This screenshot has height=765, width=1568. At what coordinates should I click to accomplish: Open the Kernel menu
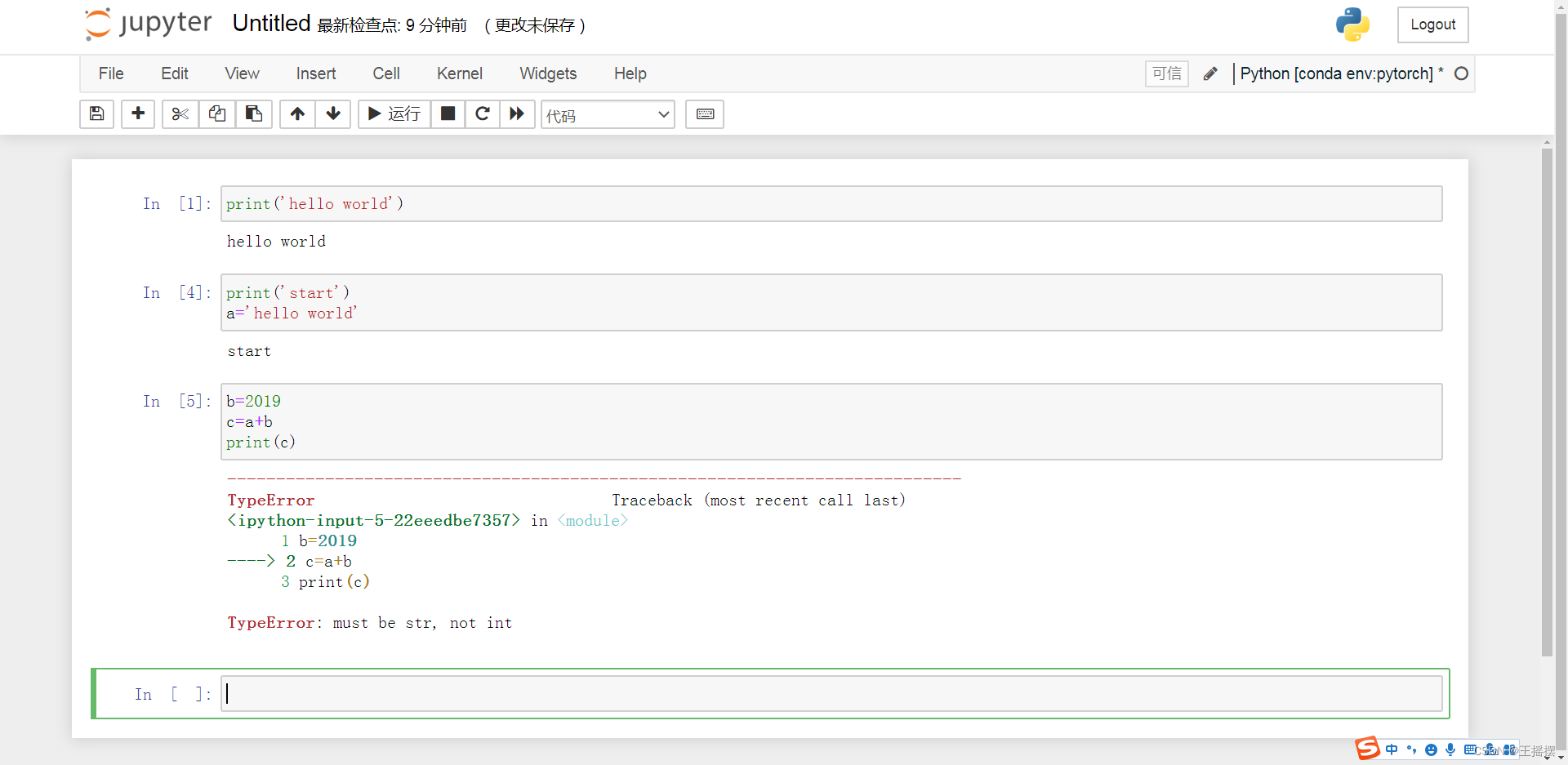(x=460, y=73)
